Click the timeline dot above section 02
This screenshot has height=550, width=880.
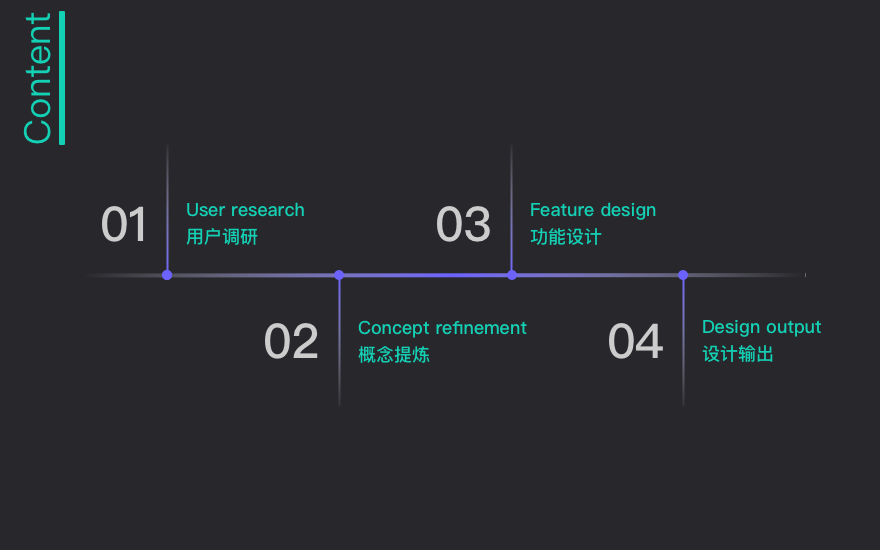coord(339,275)
